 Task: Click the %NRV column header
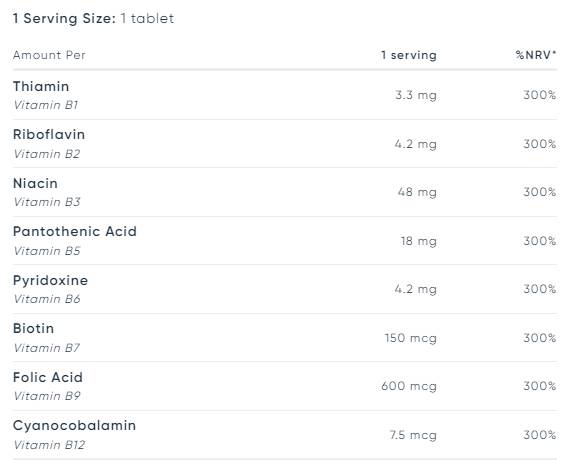(536, 55)
